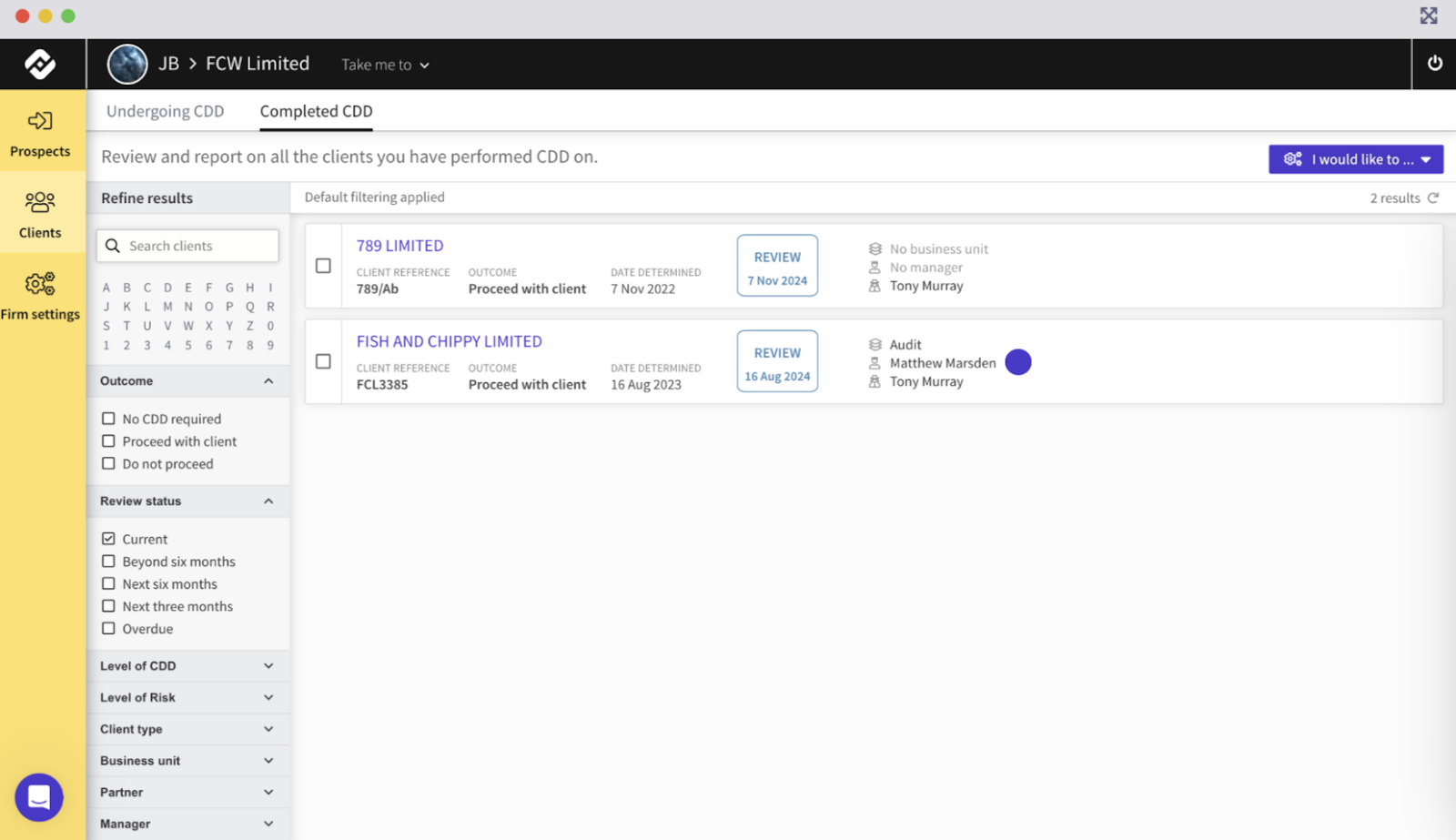The width and height of the screenshot is (1456, 840).
Task: Open Firm settings in sidebar
Action: (40, 296)
